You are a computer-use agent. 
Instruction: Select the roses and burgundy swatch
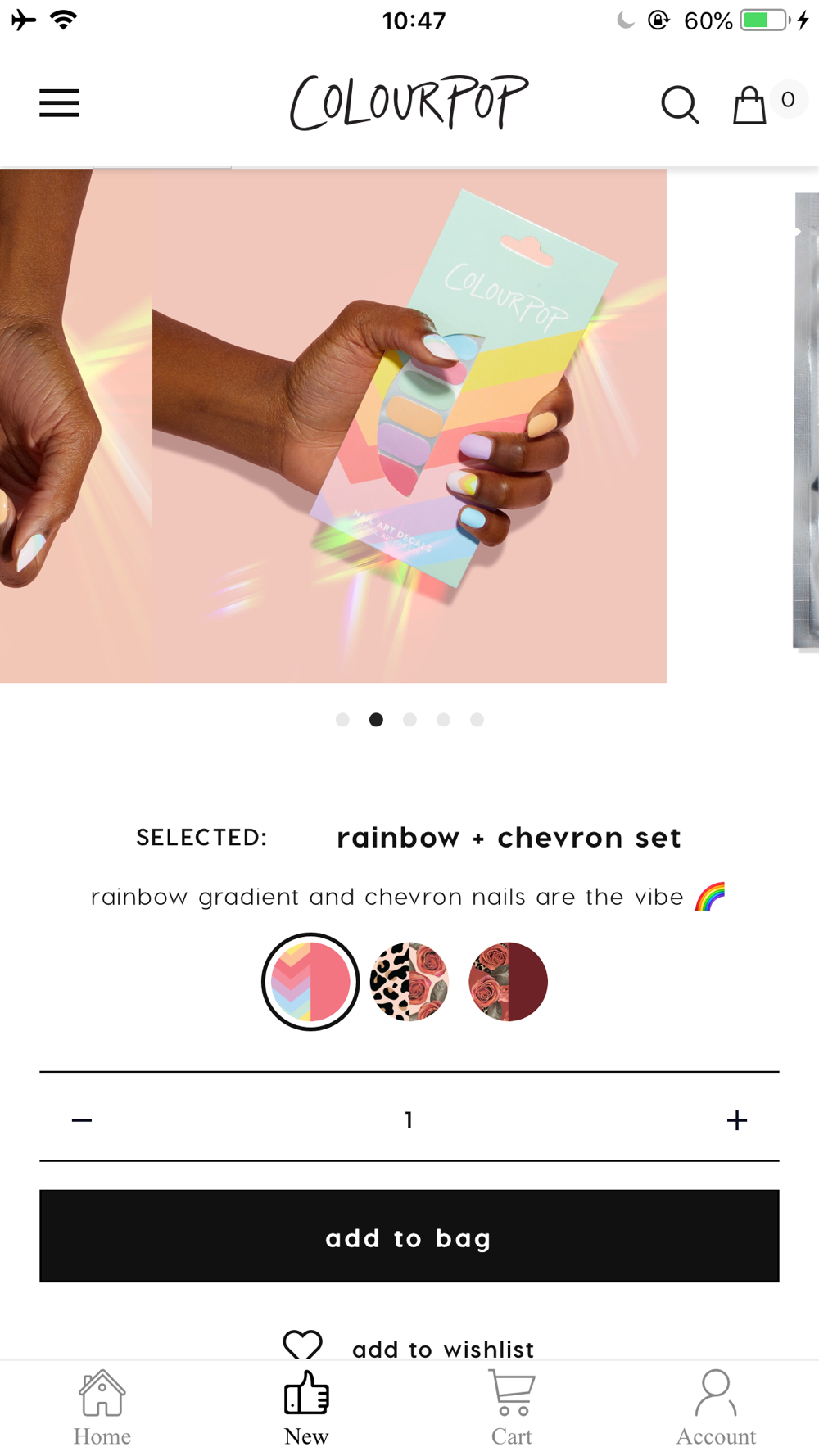pos(508,982)
